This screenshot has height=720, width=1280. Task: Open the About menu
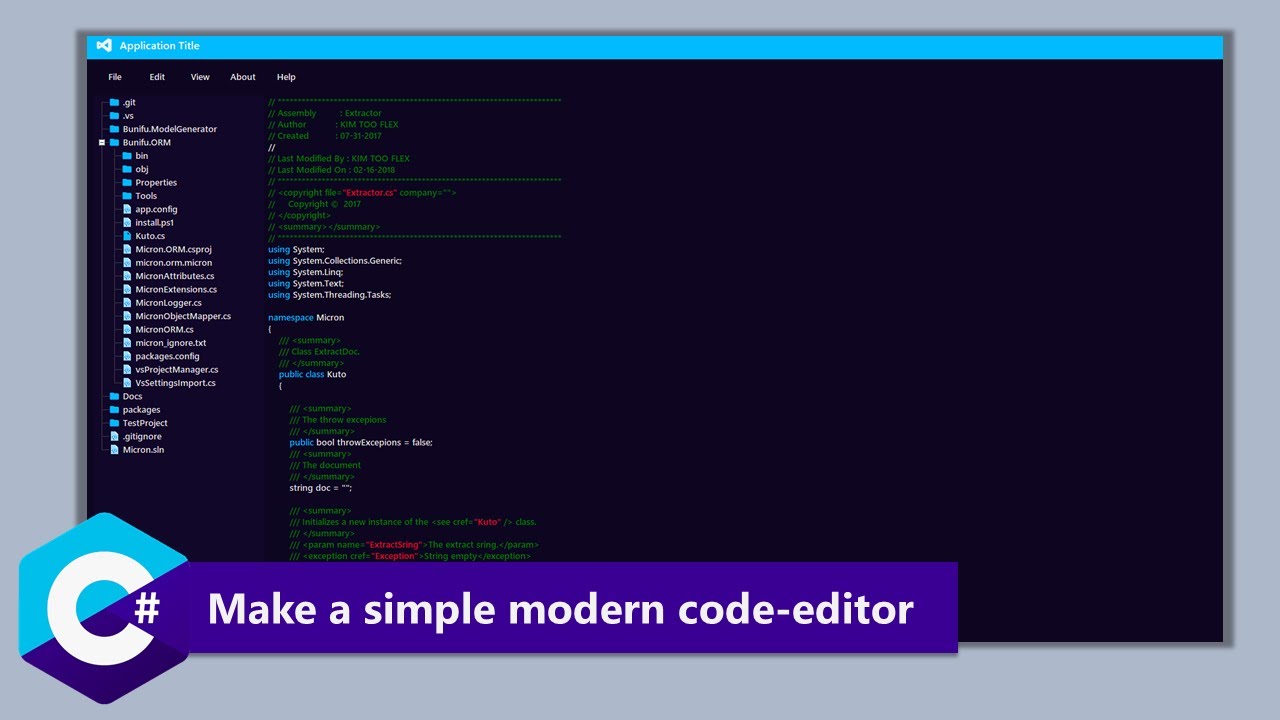coord(243,77)
